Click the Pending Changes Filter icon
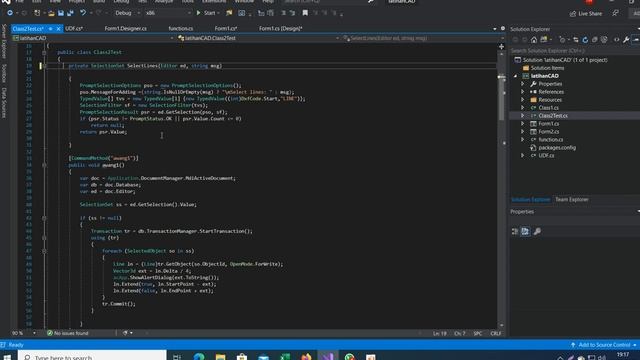 click(x=562, y=40)
